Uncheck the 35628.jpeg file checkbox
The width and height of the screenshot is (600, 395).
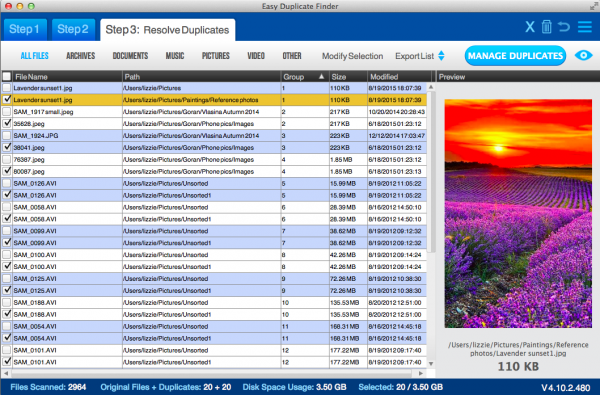[x=7, y=123]
